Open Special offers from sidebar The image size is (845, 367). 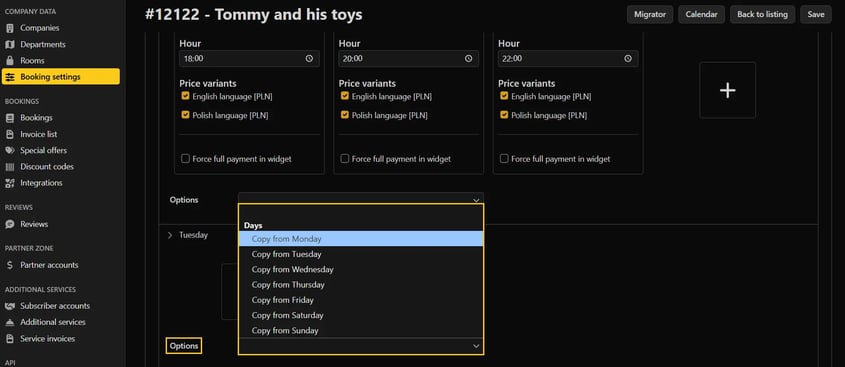pos(44,150)
